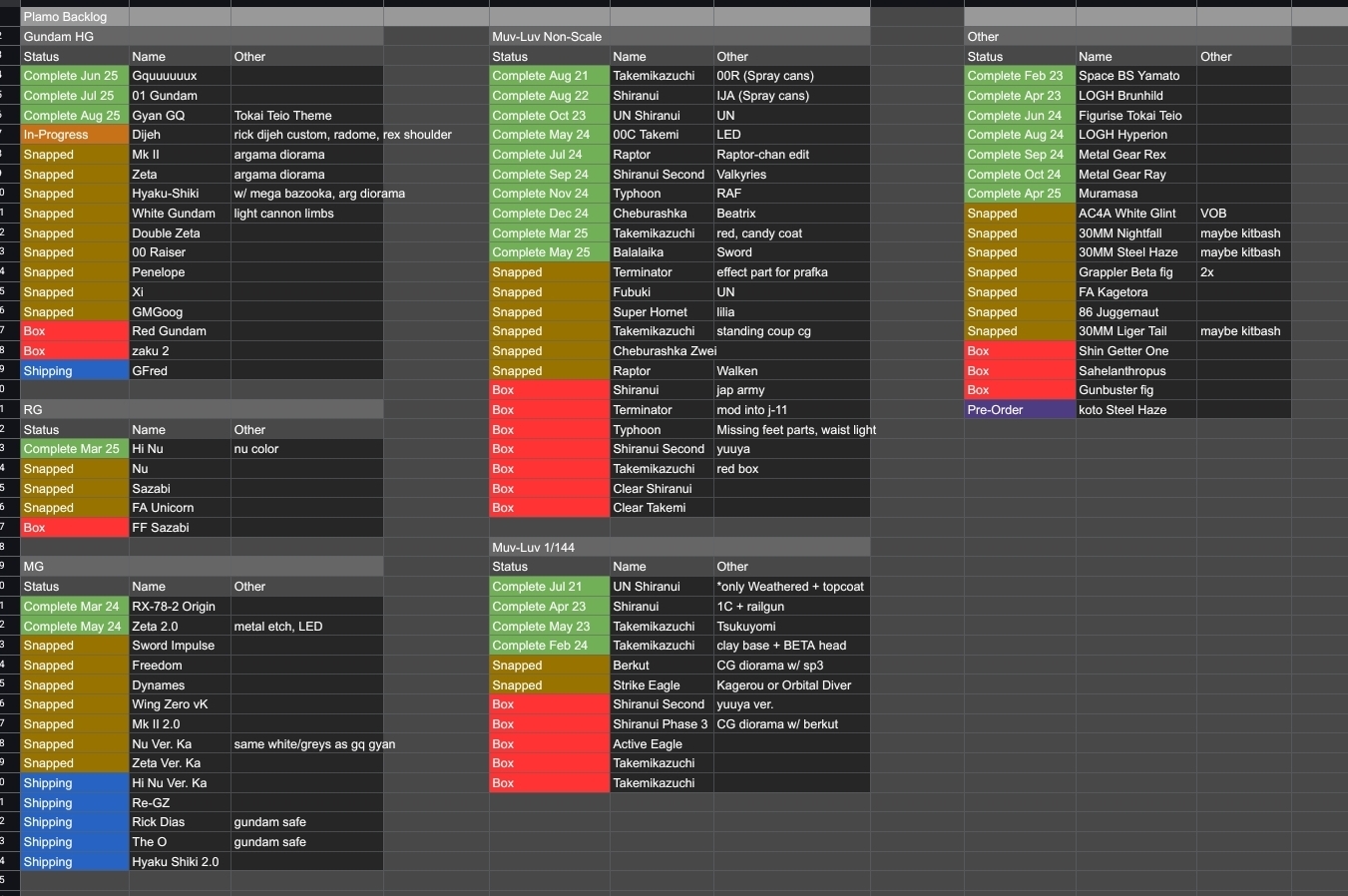This screenshot has height=896, width=1348.
Task: Select the *only Weathered + topcoat cell
Action: (792, 587)
